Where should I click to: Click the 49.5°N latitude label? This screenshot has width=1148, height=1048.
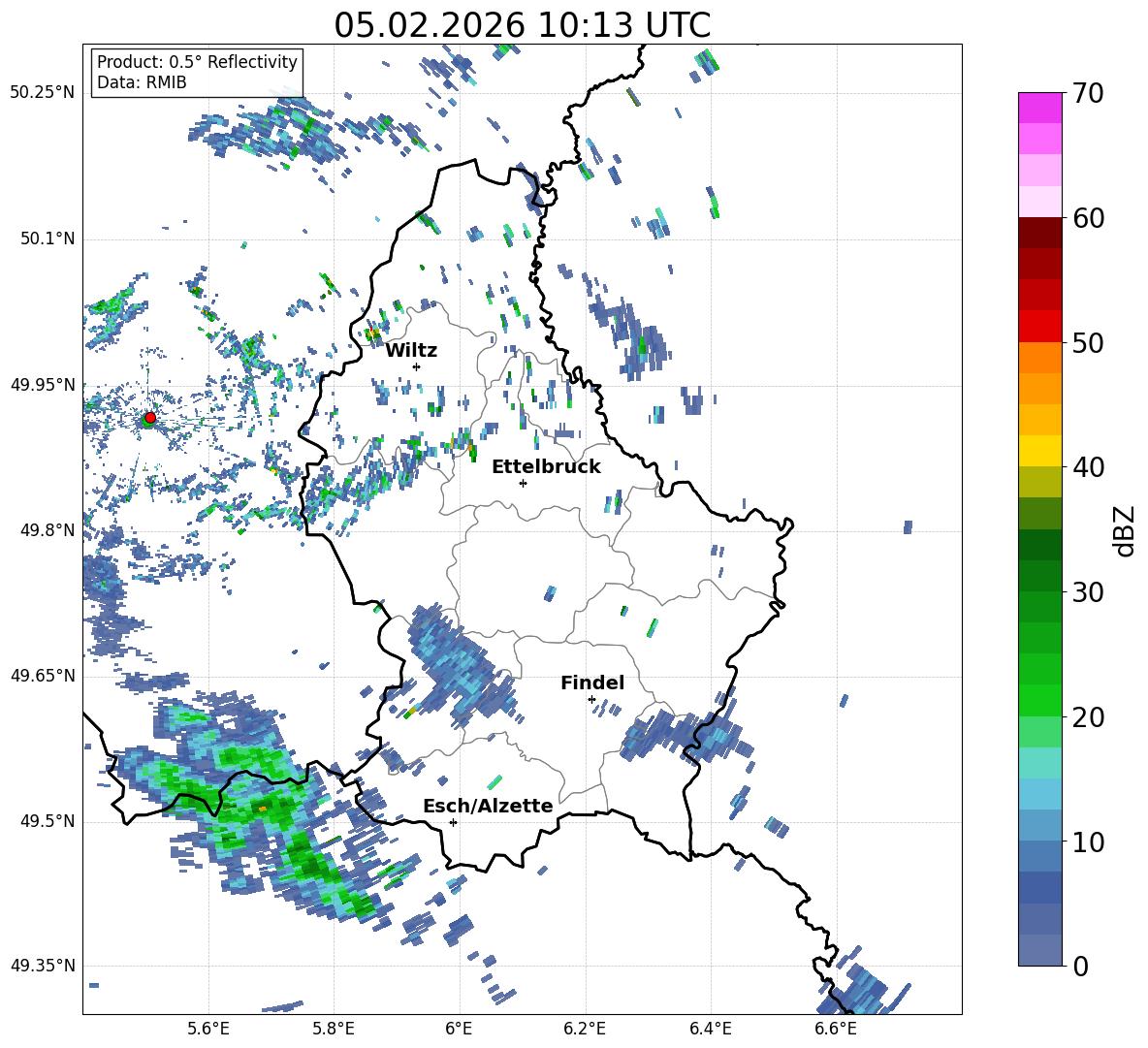click(48, 821)
